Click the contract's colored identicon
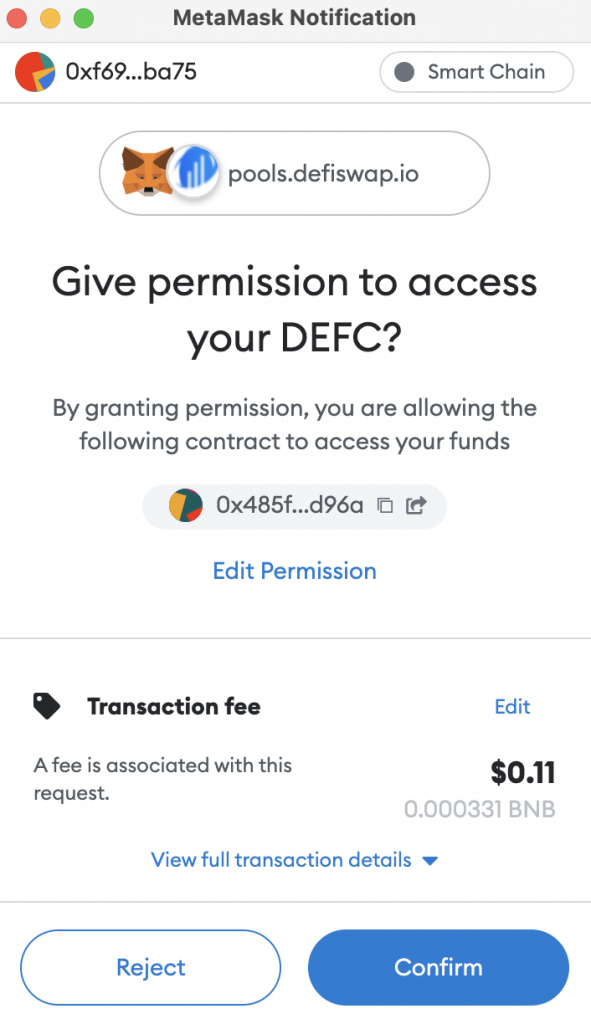591x1024 pixels. click(185, 505)
